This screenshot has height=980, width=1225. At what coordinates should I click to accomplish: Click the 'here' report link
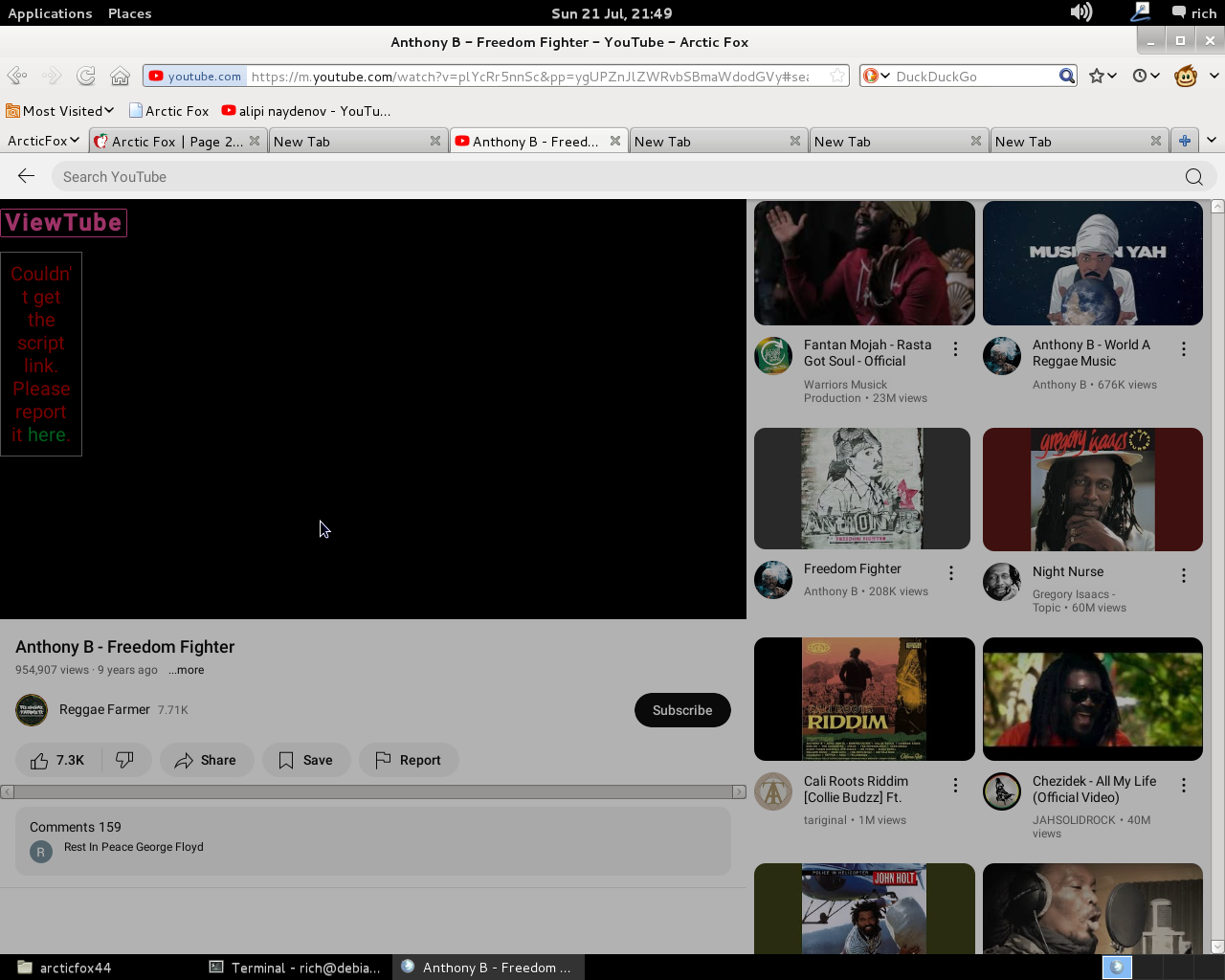pos(48,434)
